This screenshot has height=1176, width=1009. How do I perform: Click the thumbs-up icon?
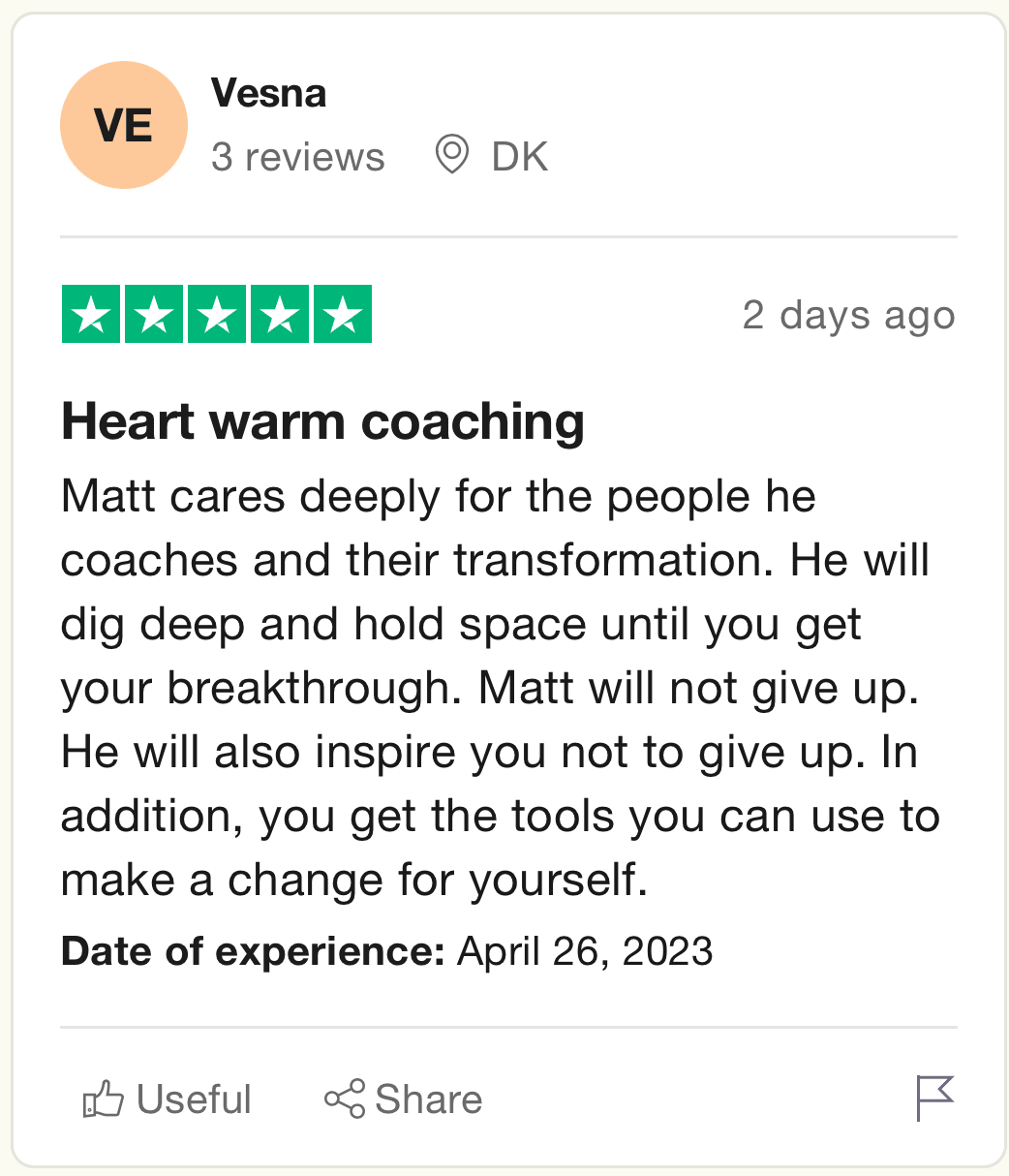[x=104, y=1099]
